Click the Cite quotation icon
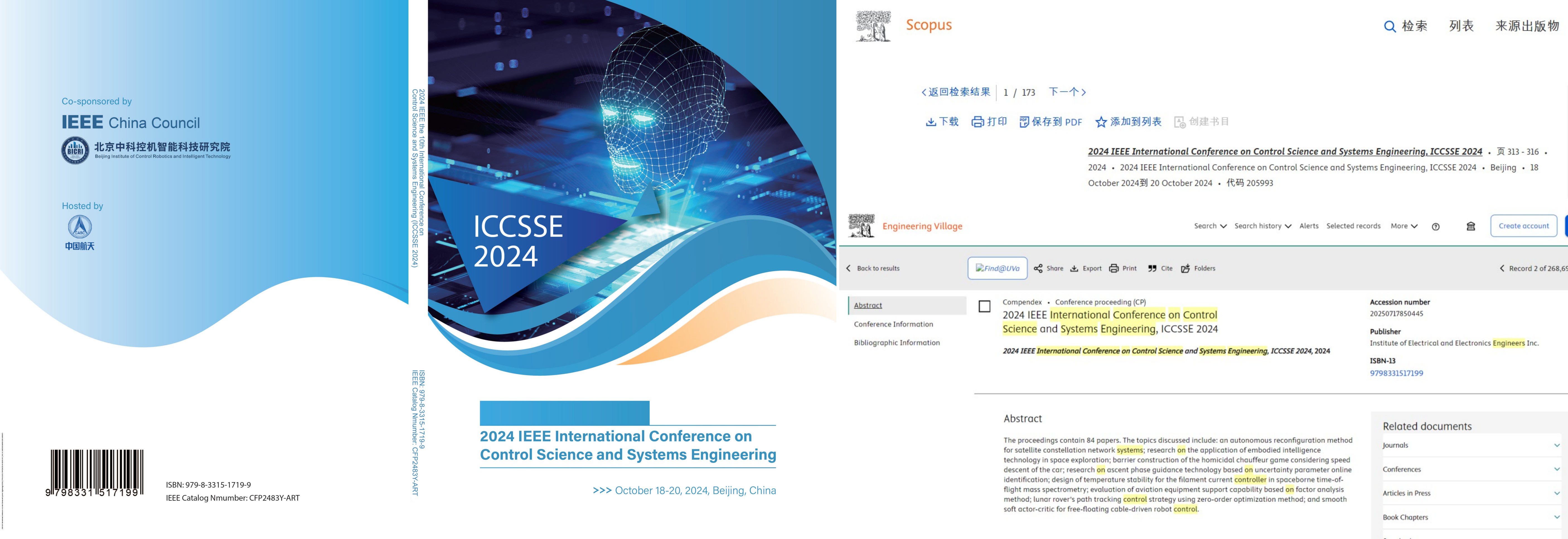 pos(1152,268)
